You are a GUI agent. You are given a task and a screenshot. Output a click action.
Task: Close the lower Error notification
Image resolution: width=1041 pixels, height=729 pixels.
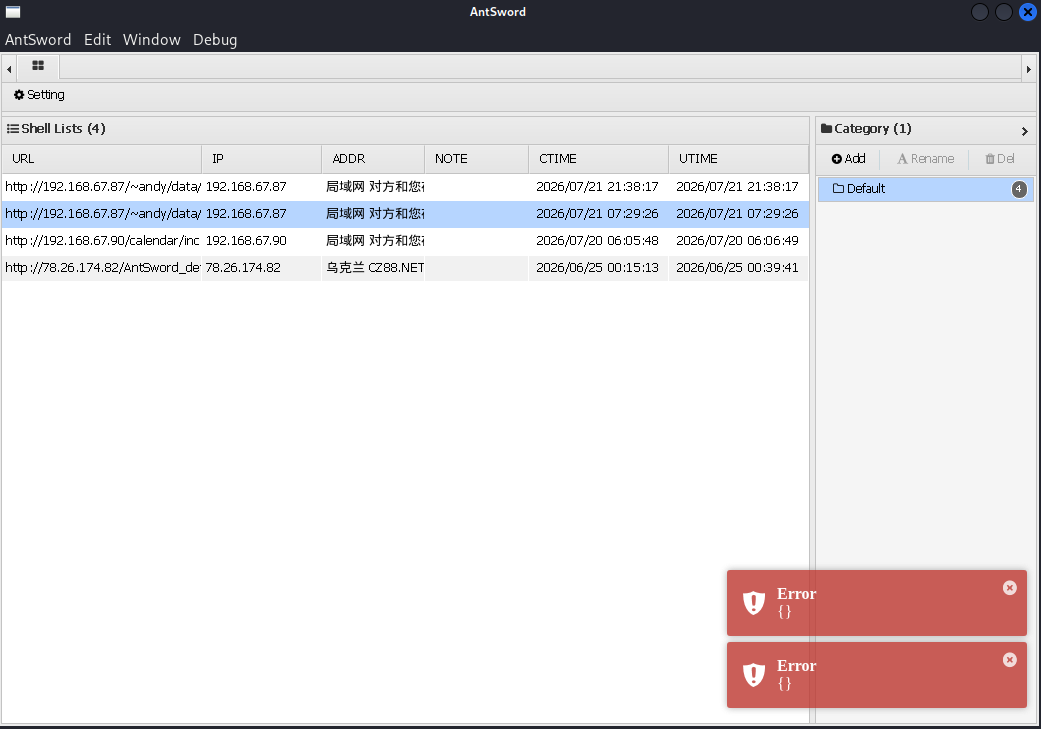pyautogui.click(x=1010, y=659)
